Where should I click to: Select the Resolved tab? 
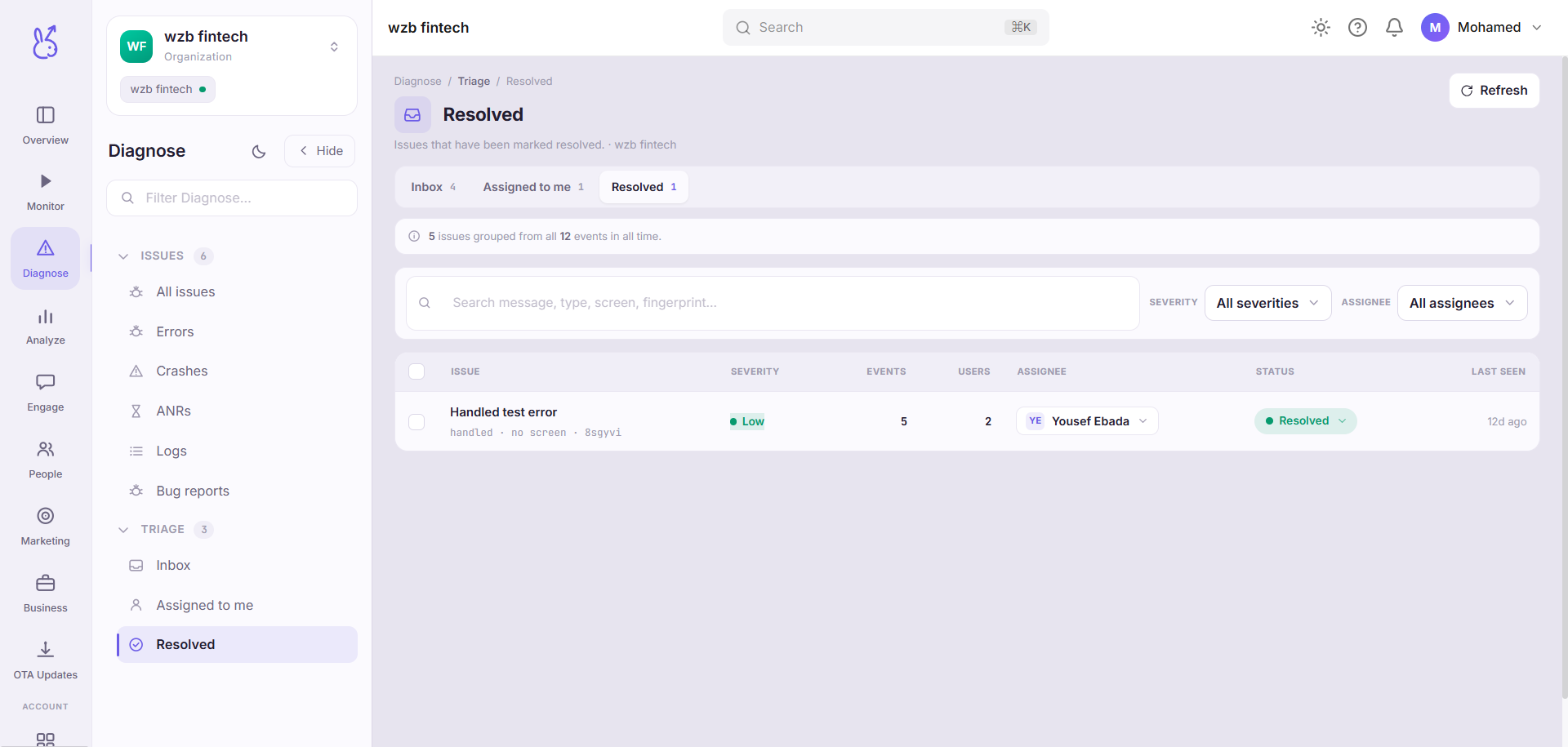pyautogui.click(x=644, y=187)
